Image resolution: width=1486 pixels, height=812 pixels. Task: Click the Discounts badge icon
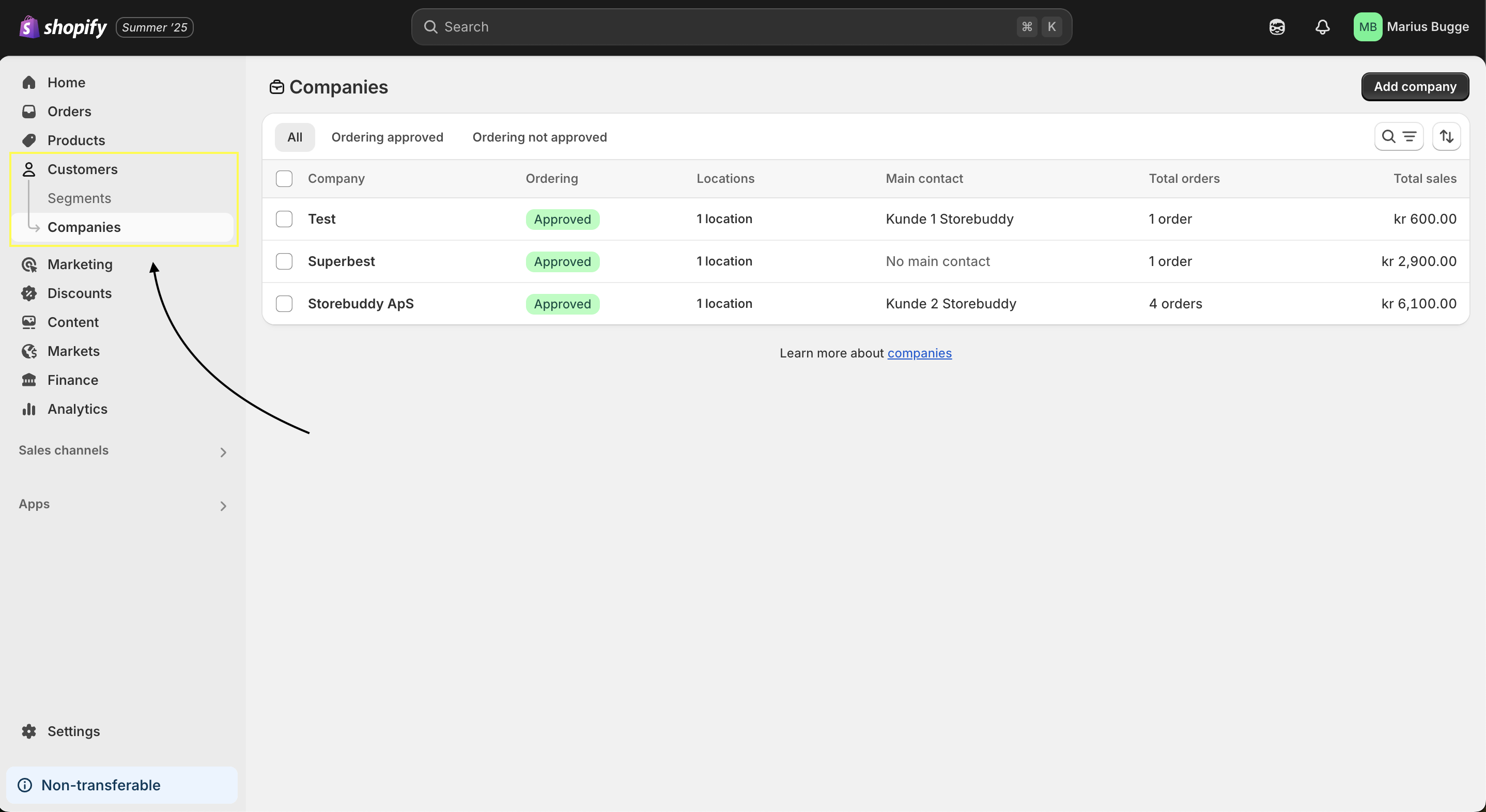tap(29, 293)
